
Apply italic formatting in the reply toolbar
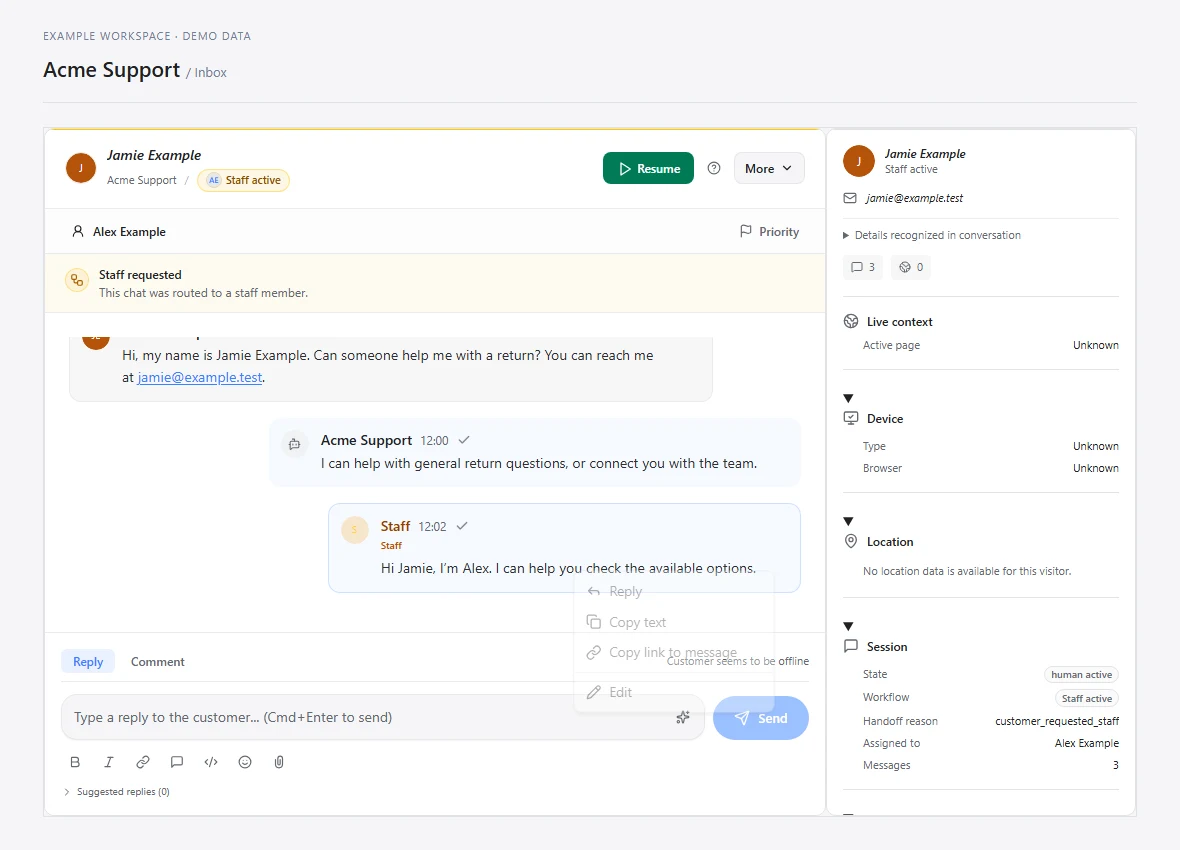pyautogui.click(x=108, y=762)
